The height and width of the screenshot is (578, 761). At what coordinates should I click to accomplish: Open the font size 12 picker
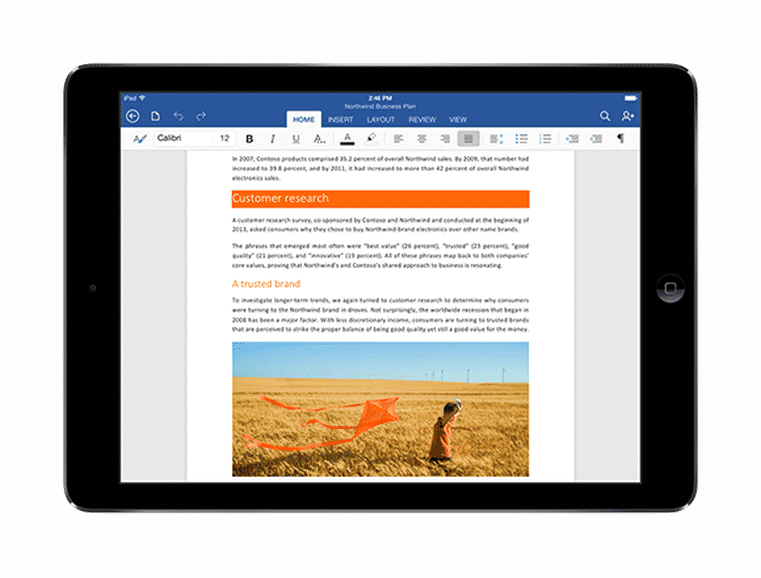[224, 139]
